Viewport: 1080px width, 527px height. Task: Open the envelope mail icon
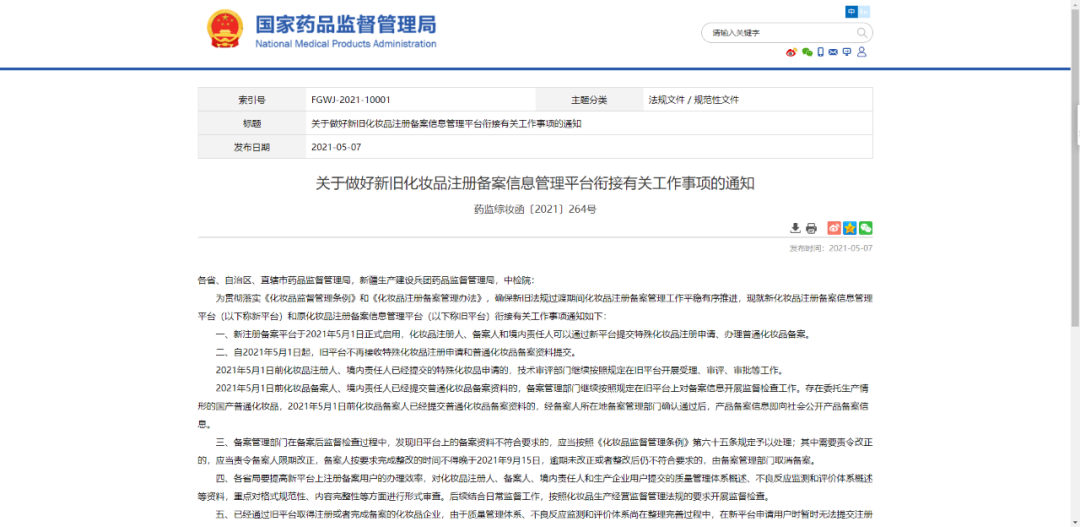(833, 52)
